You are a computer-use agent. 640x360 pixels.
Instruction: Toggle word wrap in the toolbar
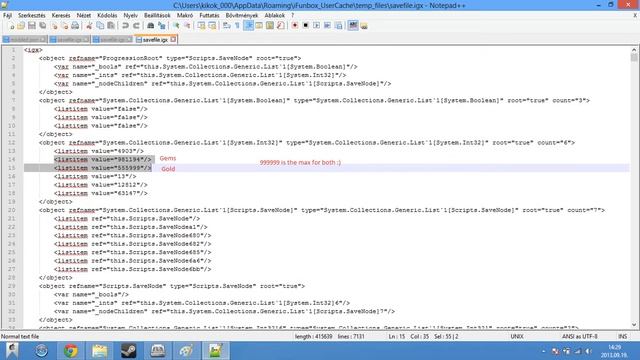[227, 26]
